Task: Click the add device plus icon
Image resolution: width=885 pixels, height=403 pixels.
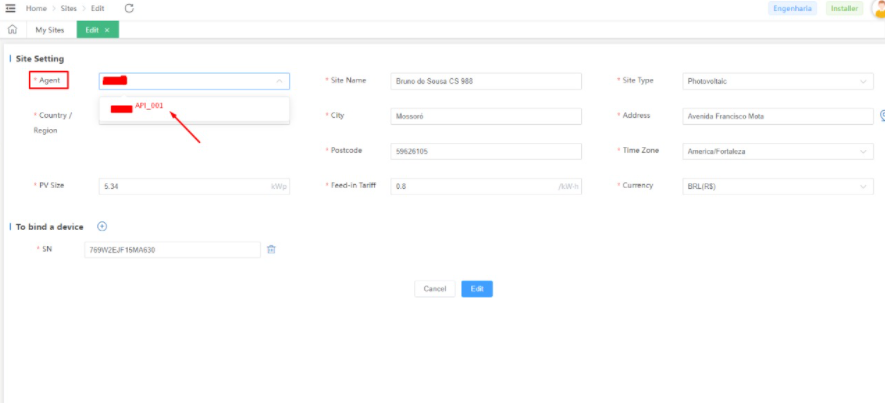Action: tap(102, 227)
